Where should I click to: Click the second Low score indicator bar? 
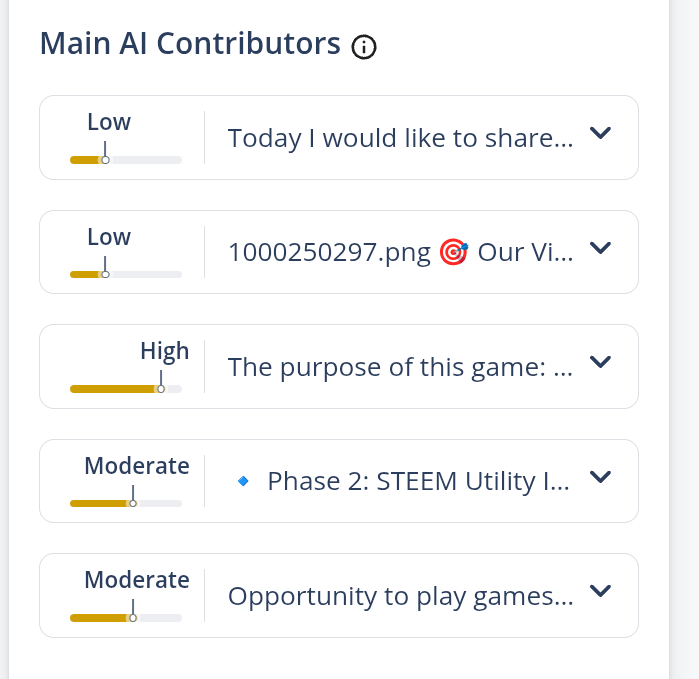pos(126,274)
